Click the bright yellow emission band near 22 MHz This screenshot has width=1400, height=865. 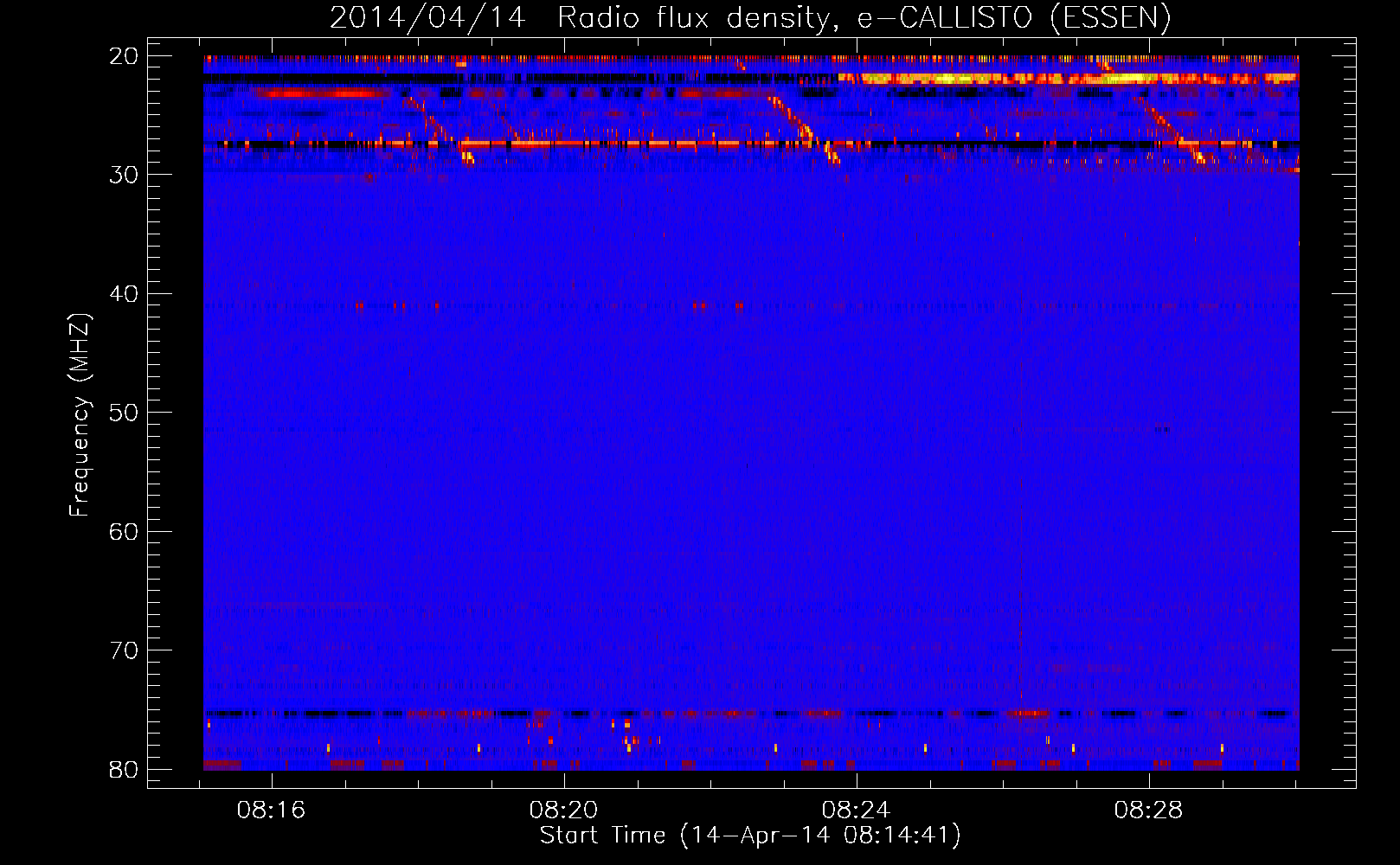coord(1069,78)
